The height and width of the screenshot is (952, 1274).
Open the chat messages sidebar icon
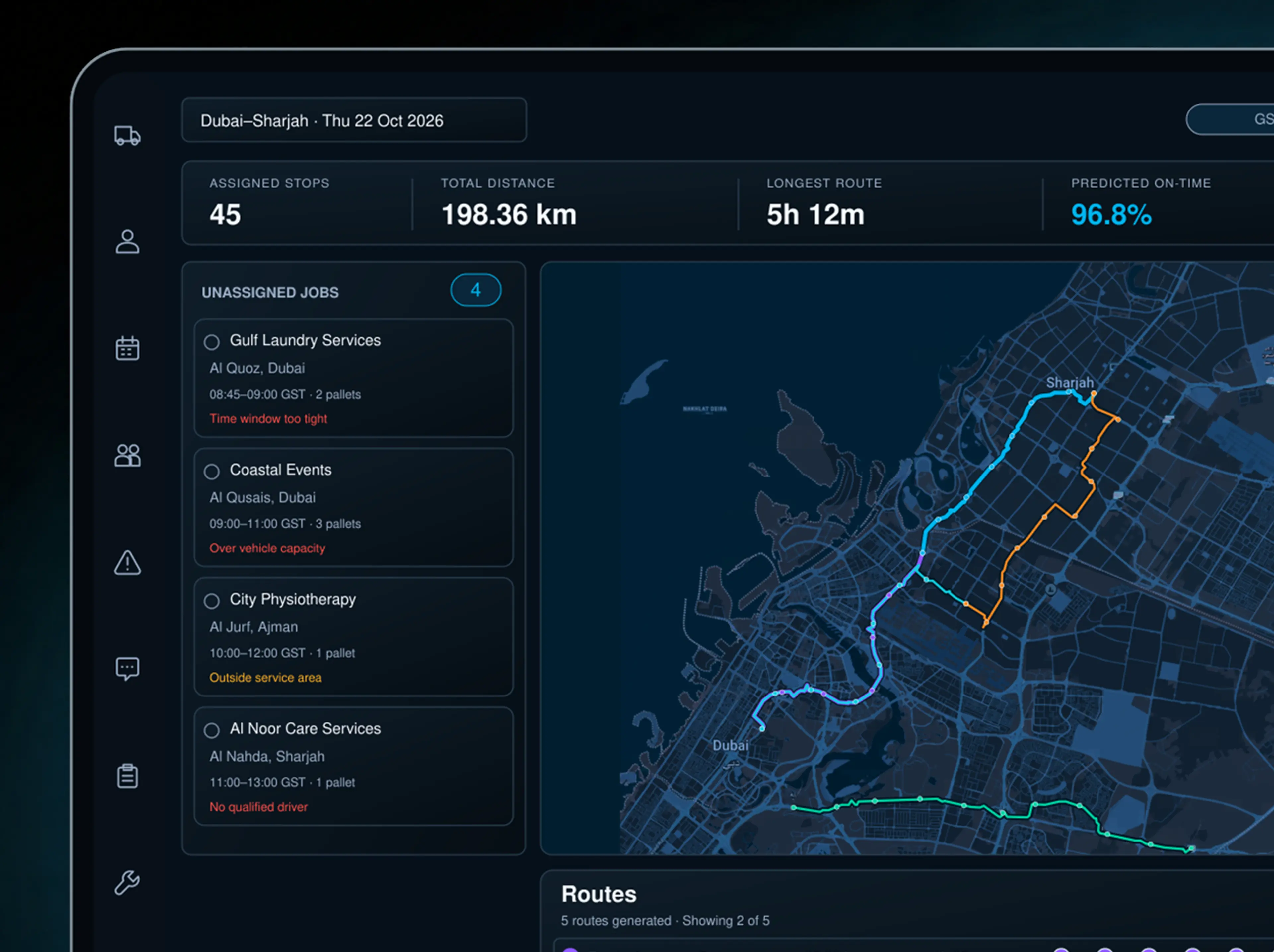[x=127, y=669]
